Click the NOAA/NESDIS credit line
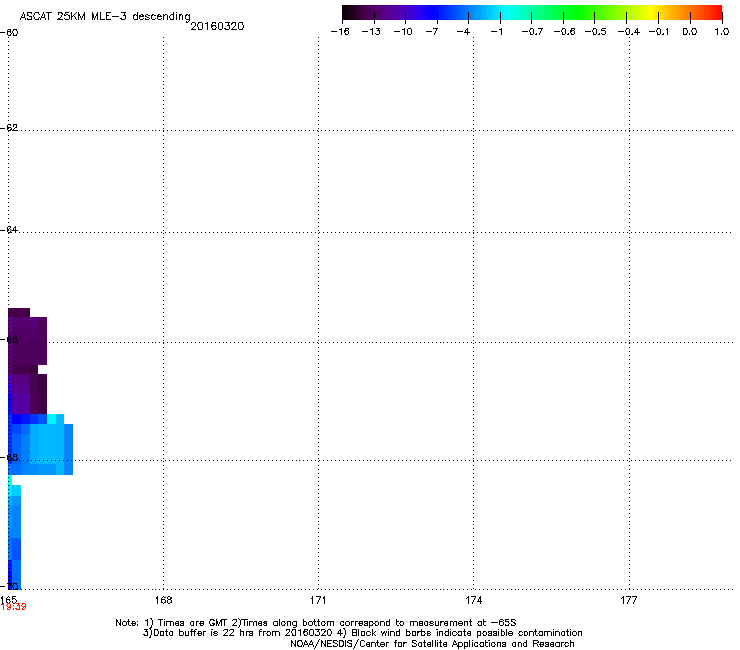 click(432, 644)
